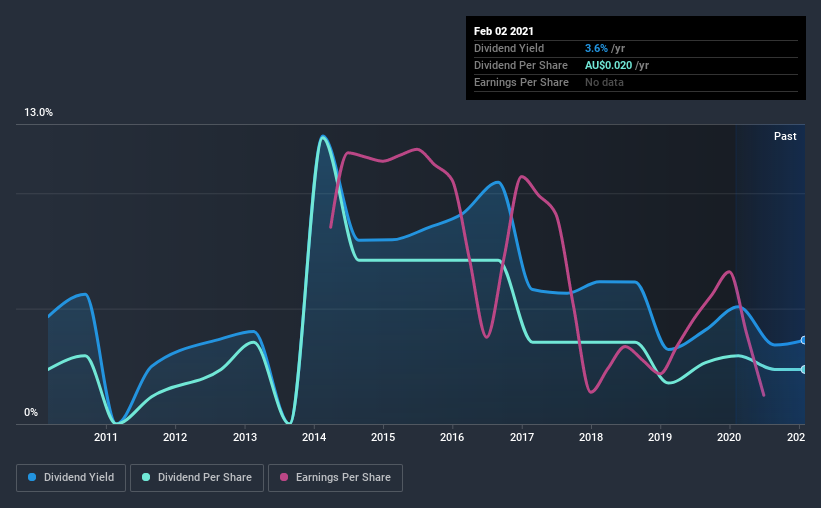Click the blue Dividend Yield legend dot

[x=32, y=477]
